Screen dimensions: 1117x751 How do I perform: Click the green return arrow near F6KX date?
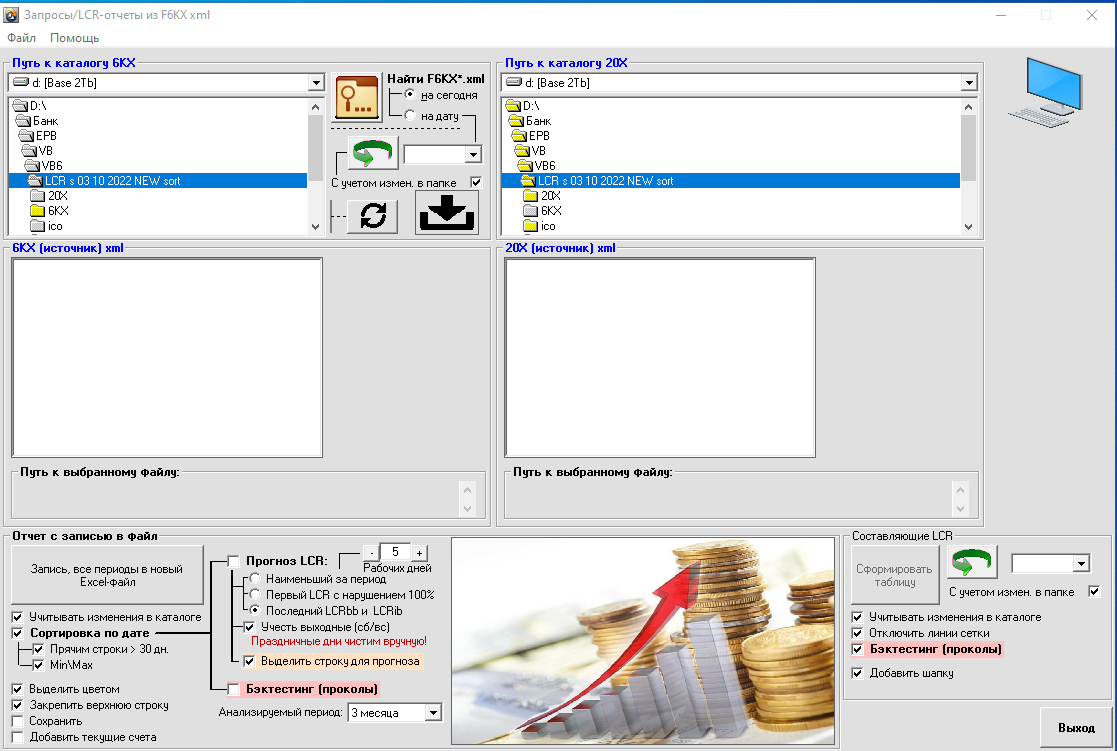pyautogui.click(x=373, y=153)
